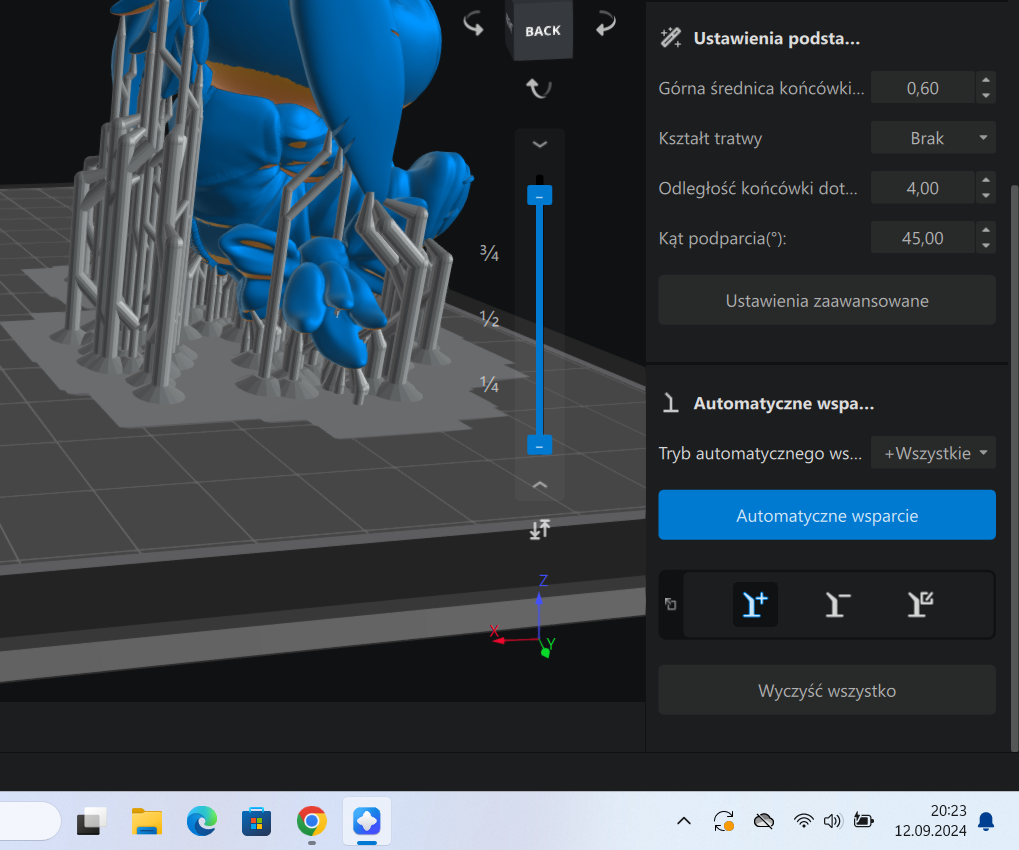Click the settings panel vertical scrollbar
Viewport: 1019px width, 850px height.
[1014, 468]
